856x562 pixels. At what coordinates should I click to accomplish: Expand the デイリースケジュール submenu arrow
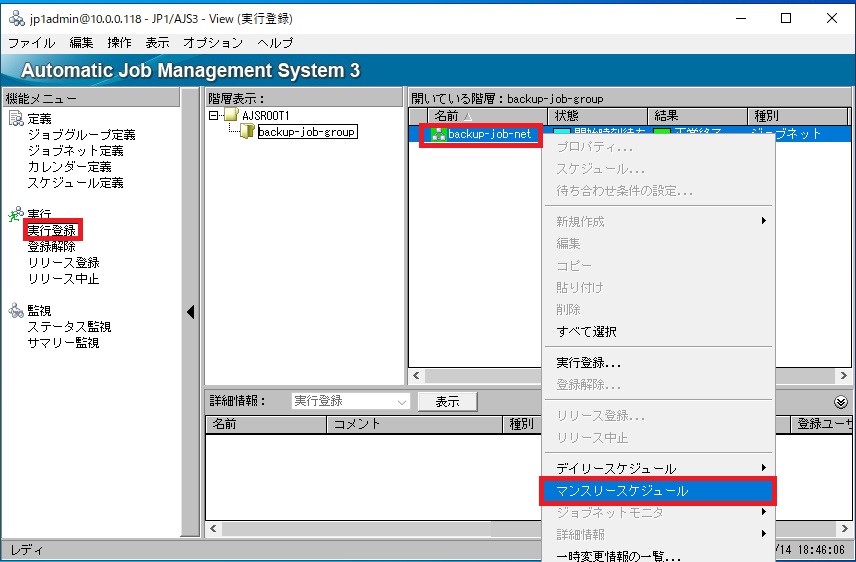pos(764,468)
